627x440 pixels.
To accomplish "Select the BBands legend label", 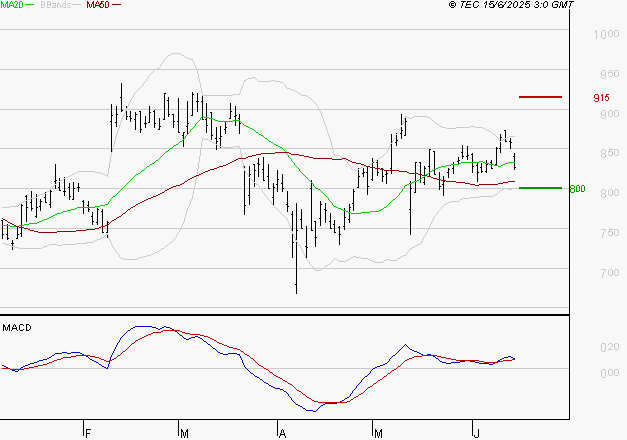I will [x=56, y=5].
